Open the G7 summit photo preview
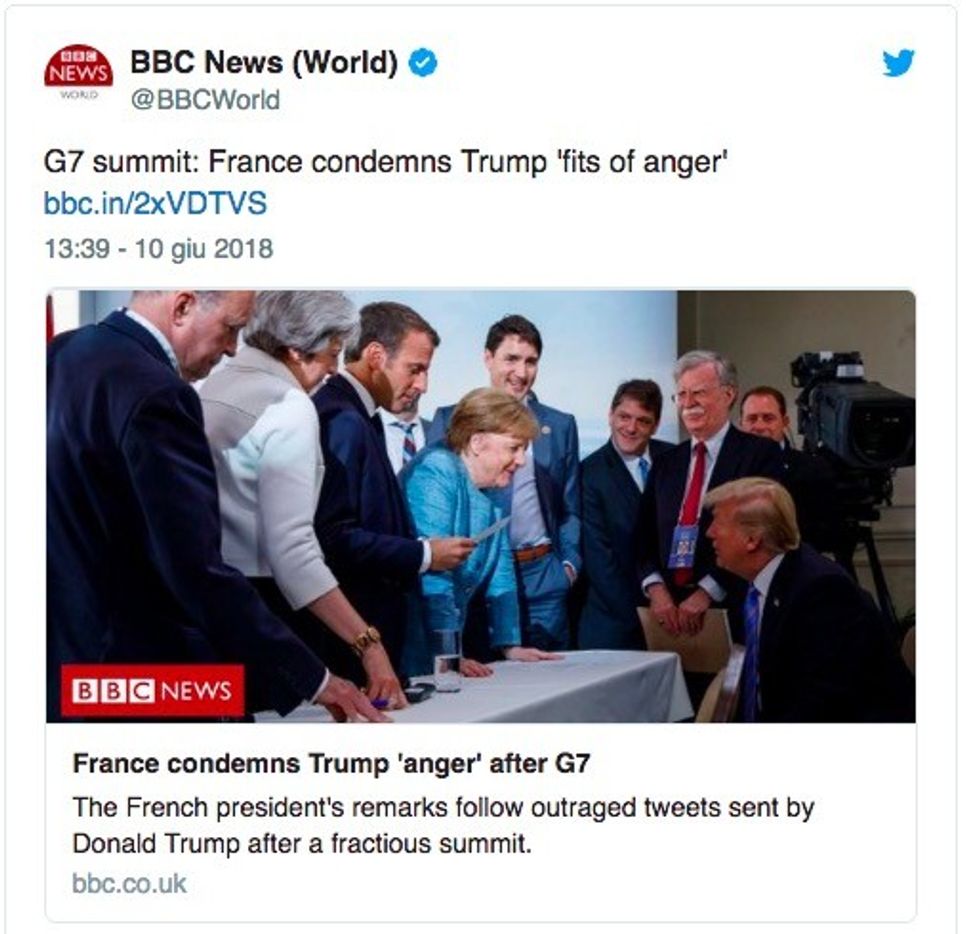 click(481, 506)
